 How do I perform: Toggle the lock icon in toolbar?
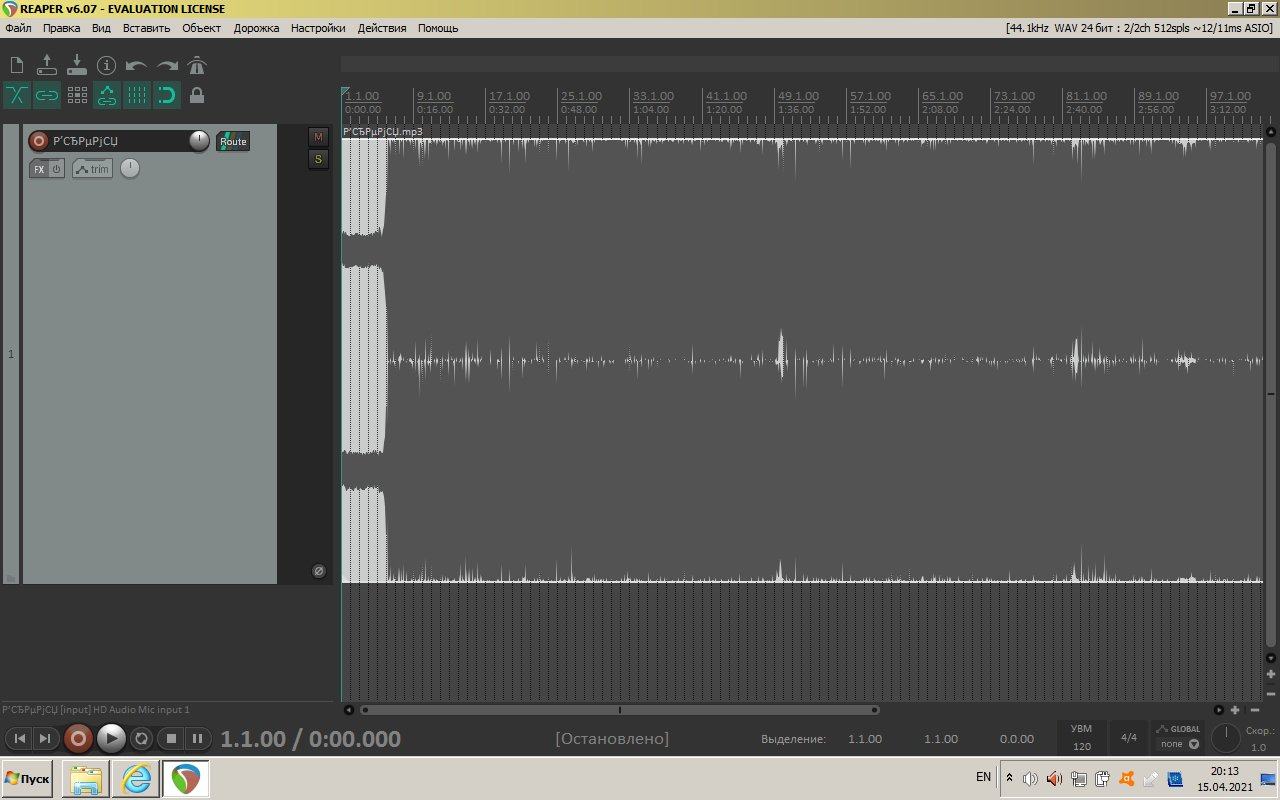[197, 96]
